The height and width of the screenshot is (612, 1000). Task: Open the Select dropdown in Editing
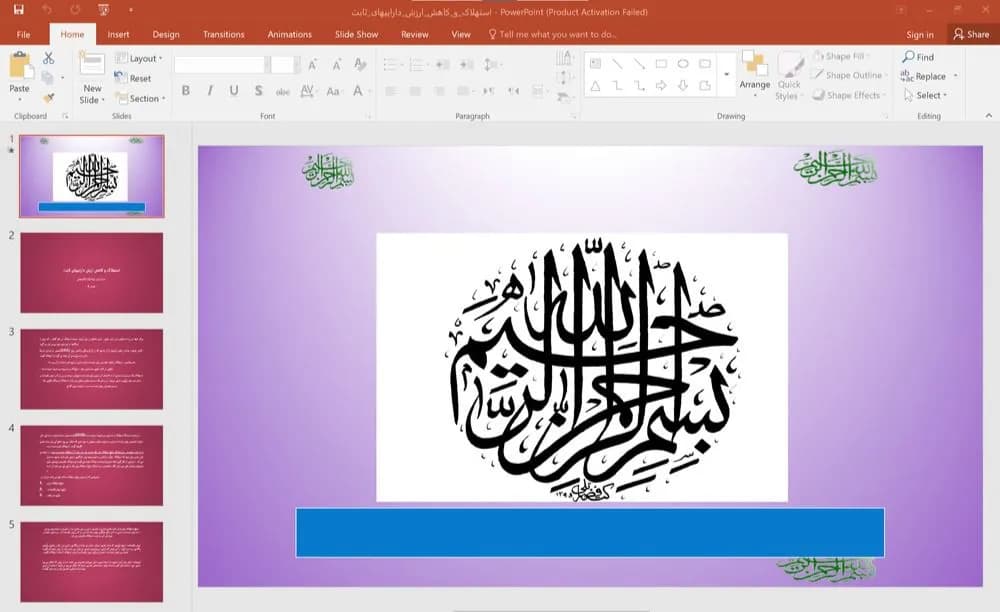(925, 95)
